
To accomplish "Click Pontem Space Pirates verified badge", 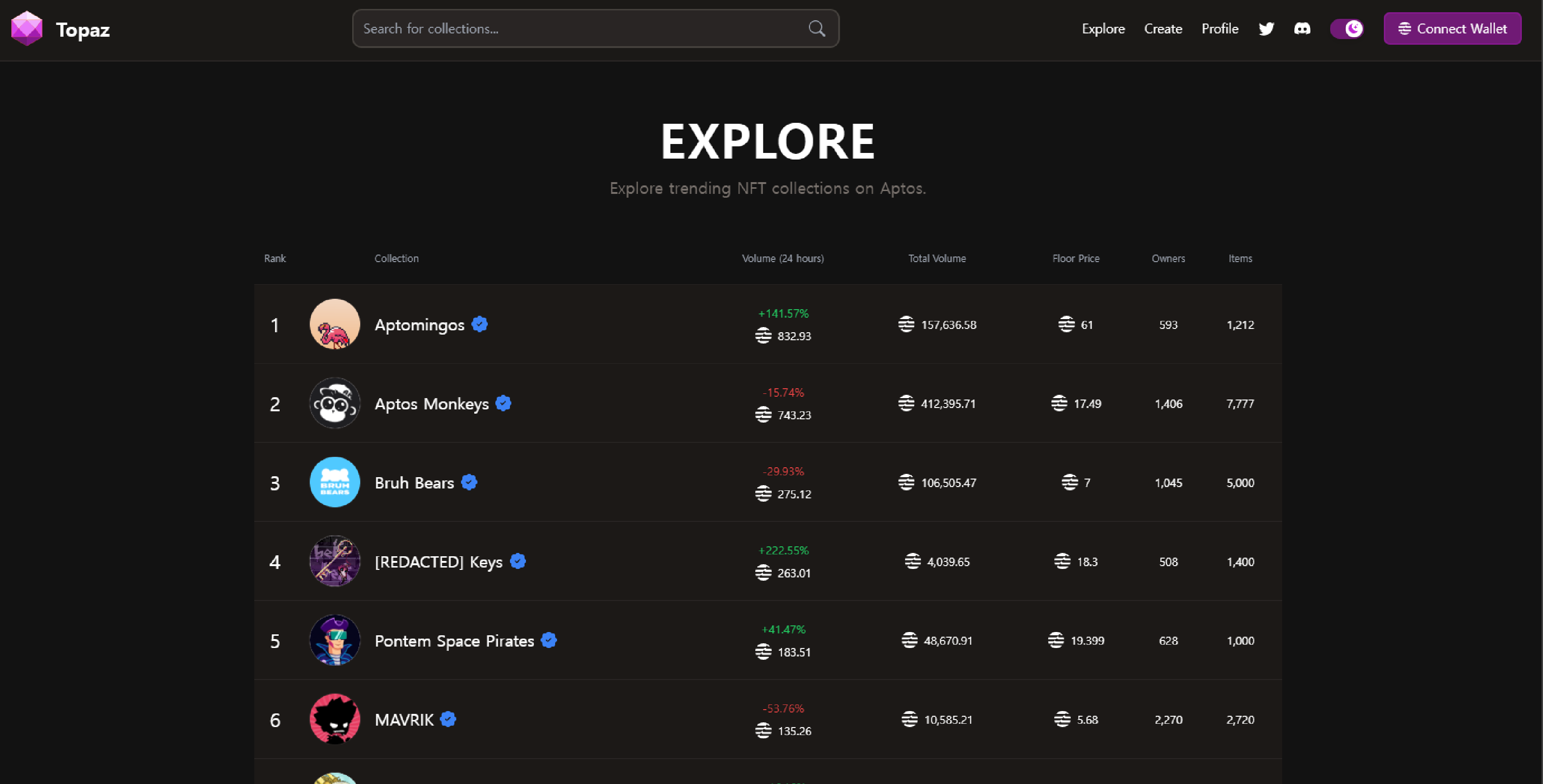I will tap(549, 640).
